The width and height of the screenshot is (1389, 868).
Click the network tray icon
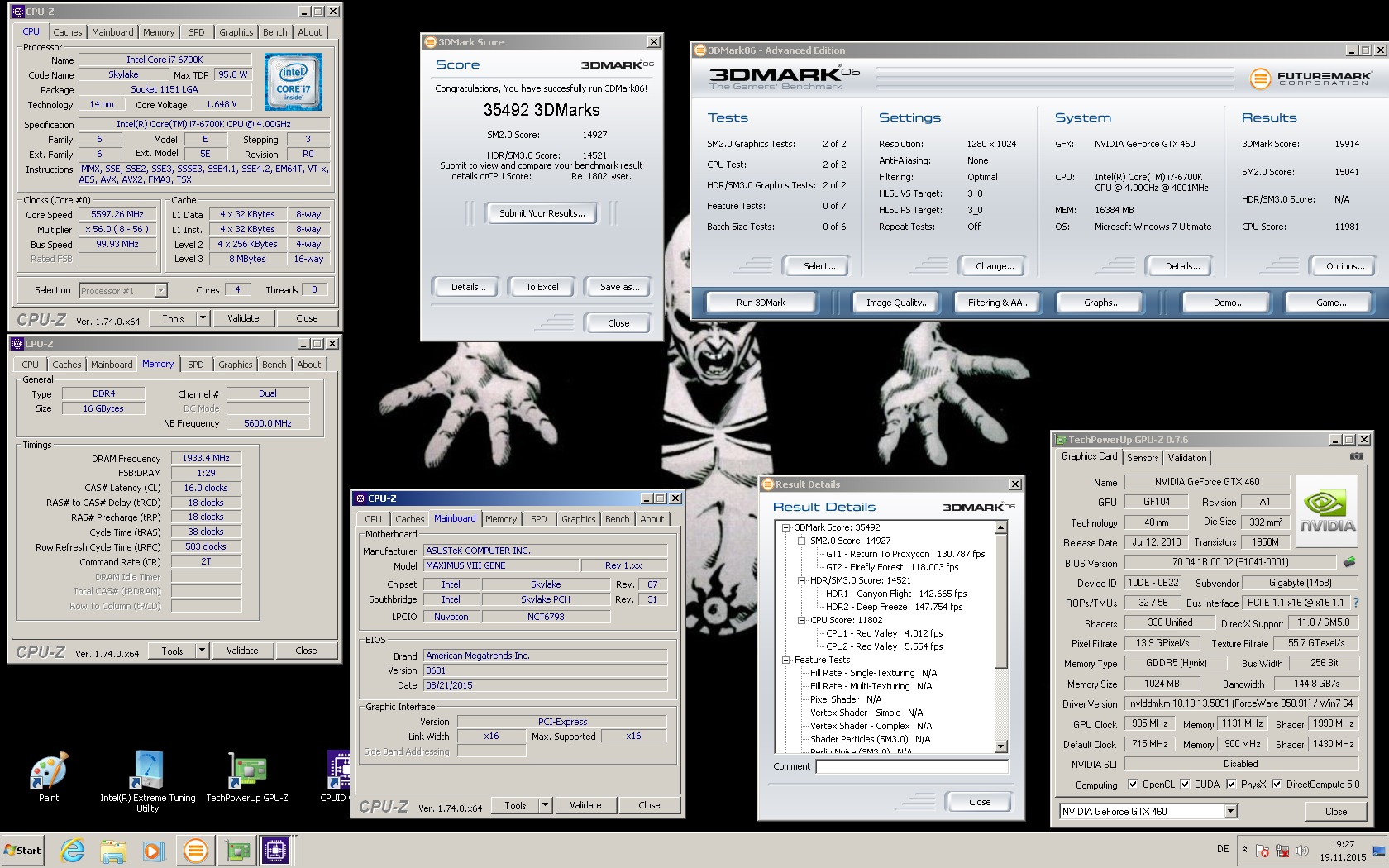point(1282,850)
